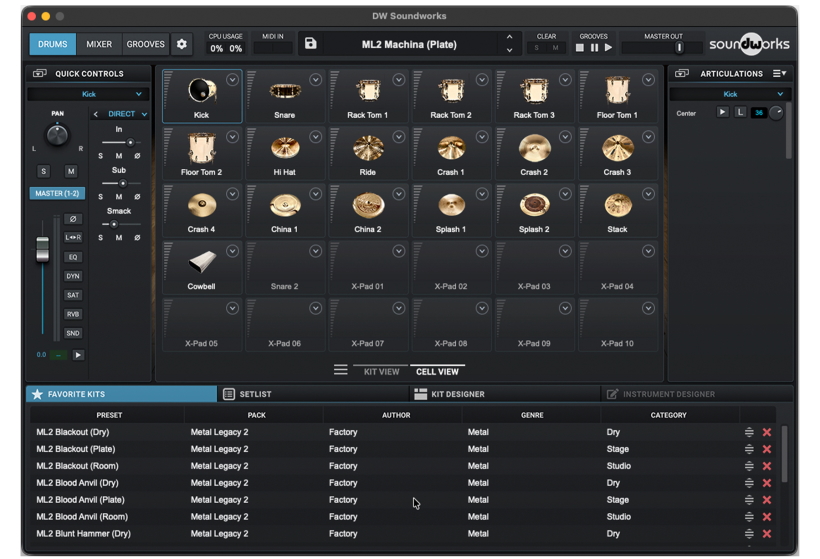The width and height of the screenshot is (820, 559).
Task: Select the Crash 2 cymbal cell
Action: [x=534, y=153]
